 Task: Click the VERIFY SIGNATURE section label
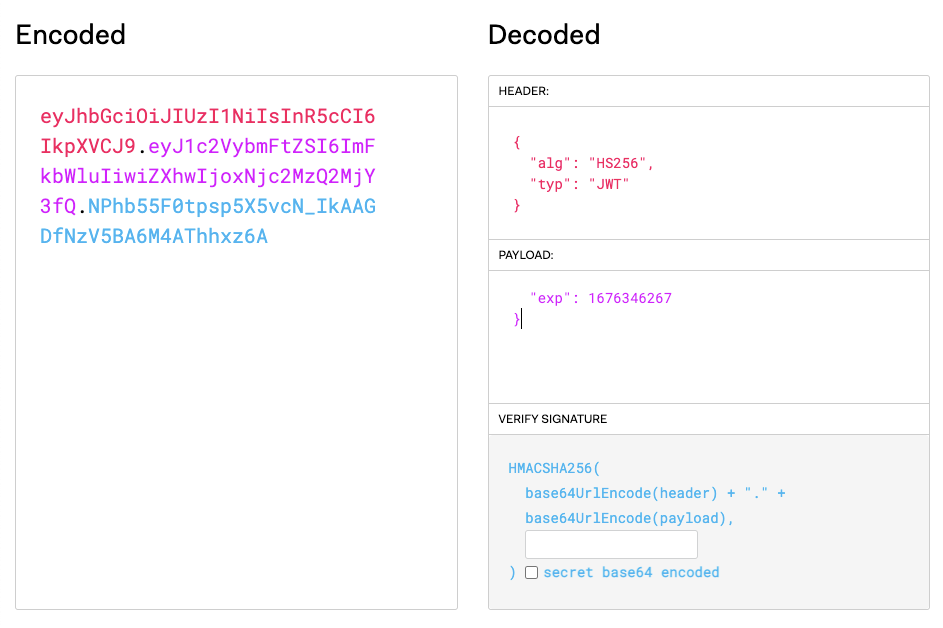(553, 418)
